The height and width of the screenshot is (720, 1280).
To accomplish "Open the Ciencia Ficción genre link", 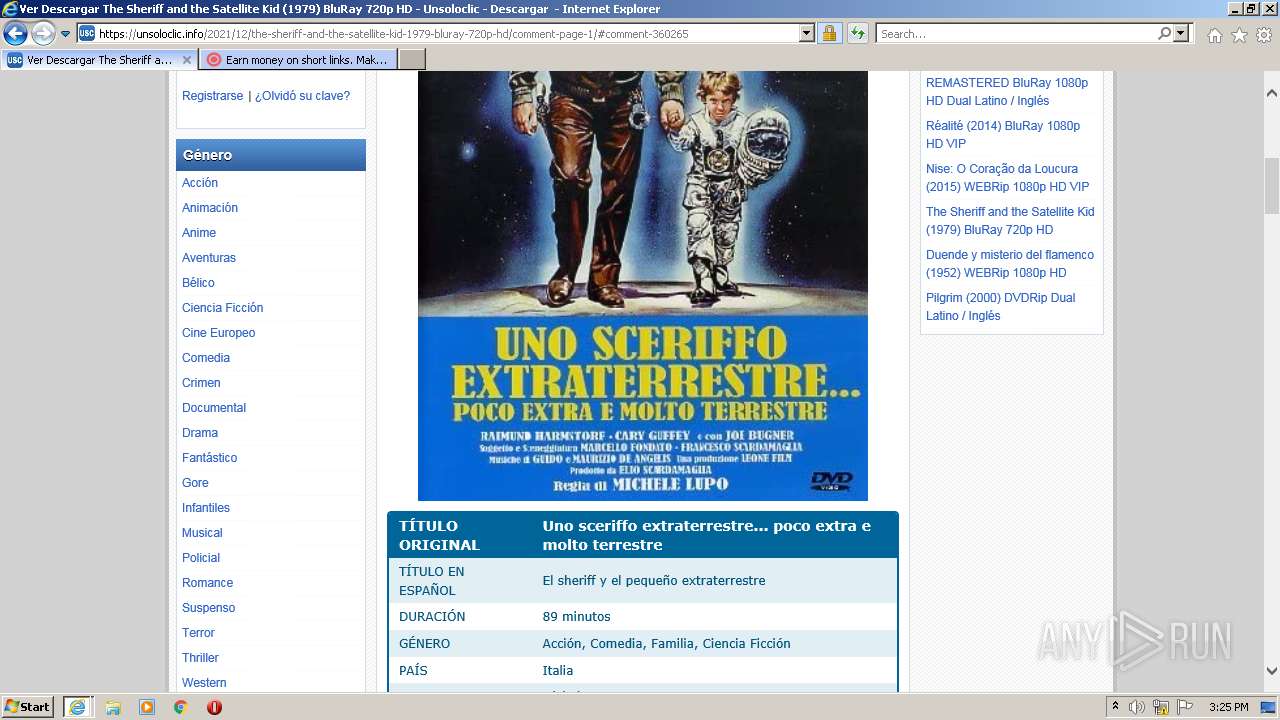I will [x=223, y=308].
